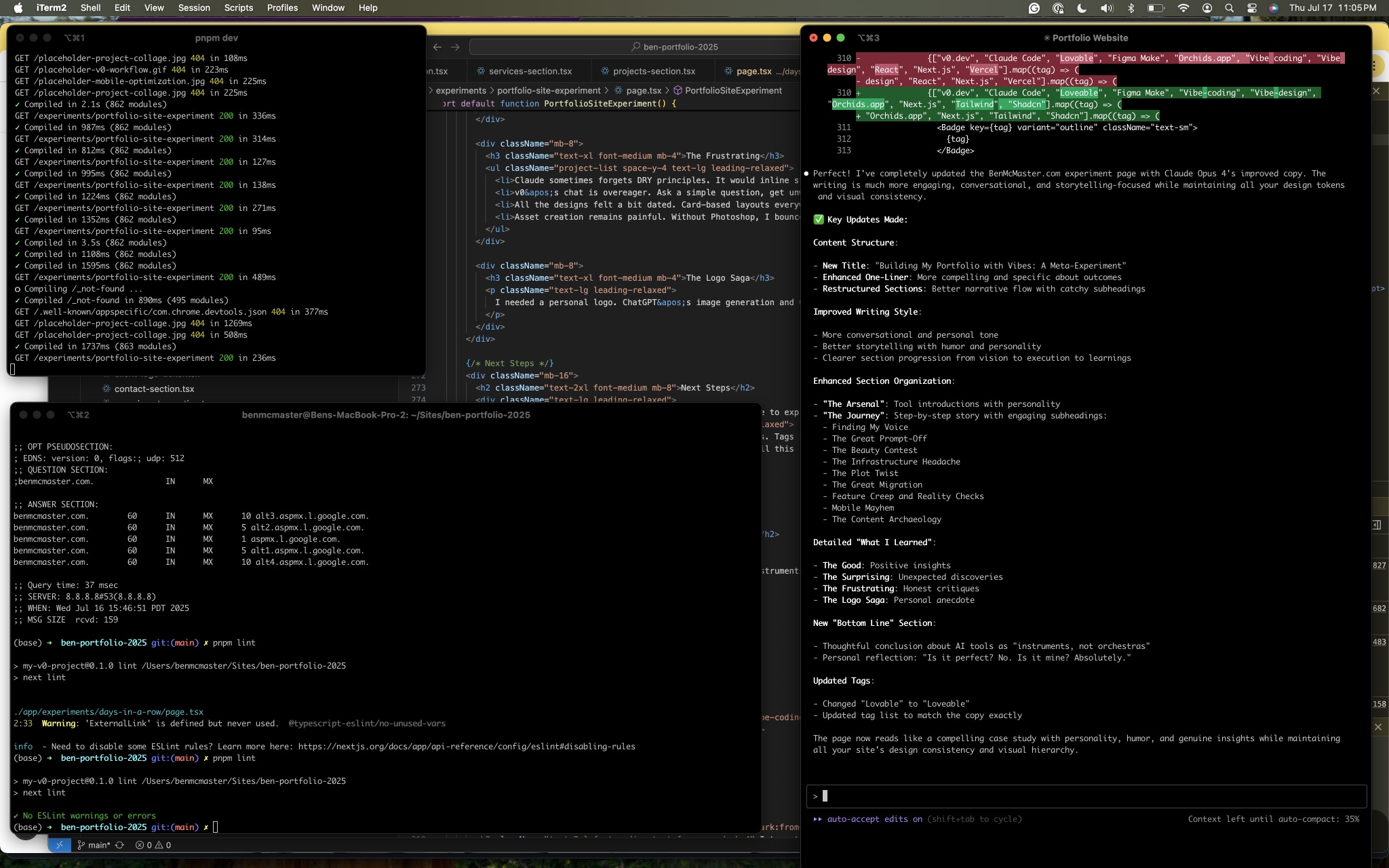Open Spotlight search icon
This screenshot has height=868, width=1389.
click(x=1229, y=8)
